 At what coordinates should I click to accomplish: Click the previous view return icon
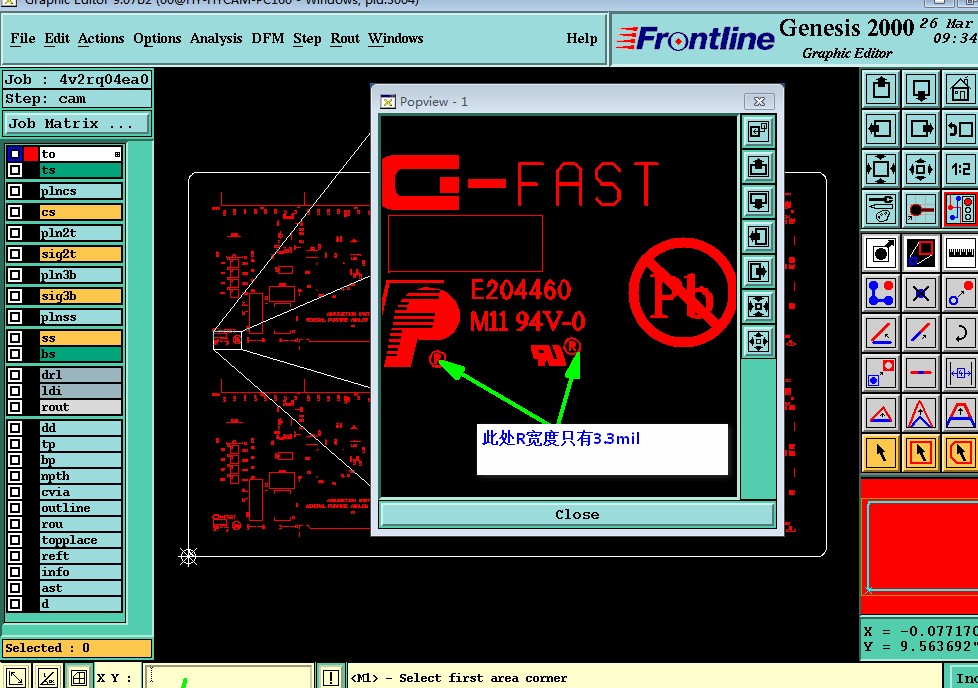961,129
